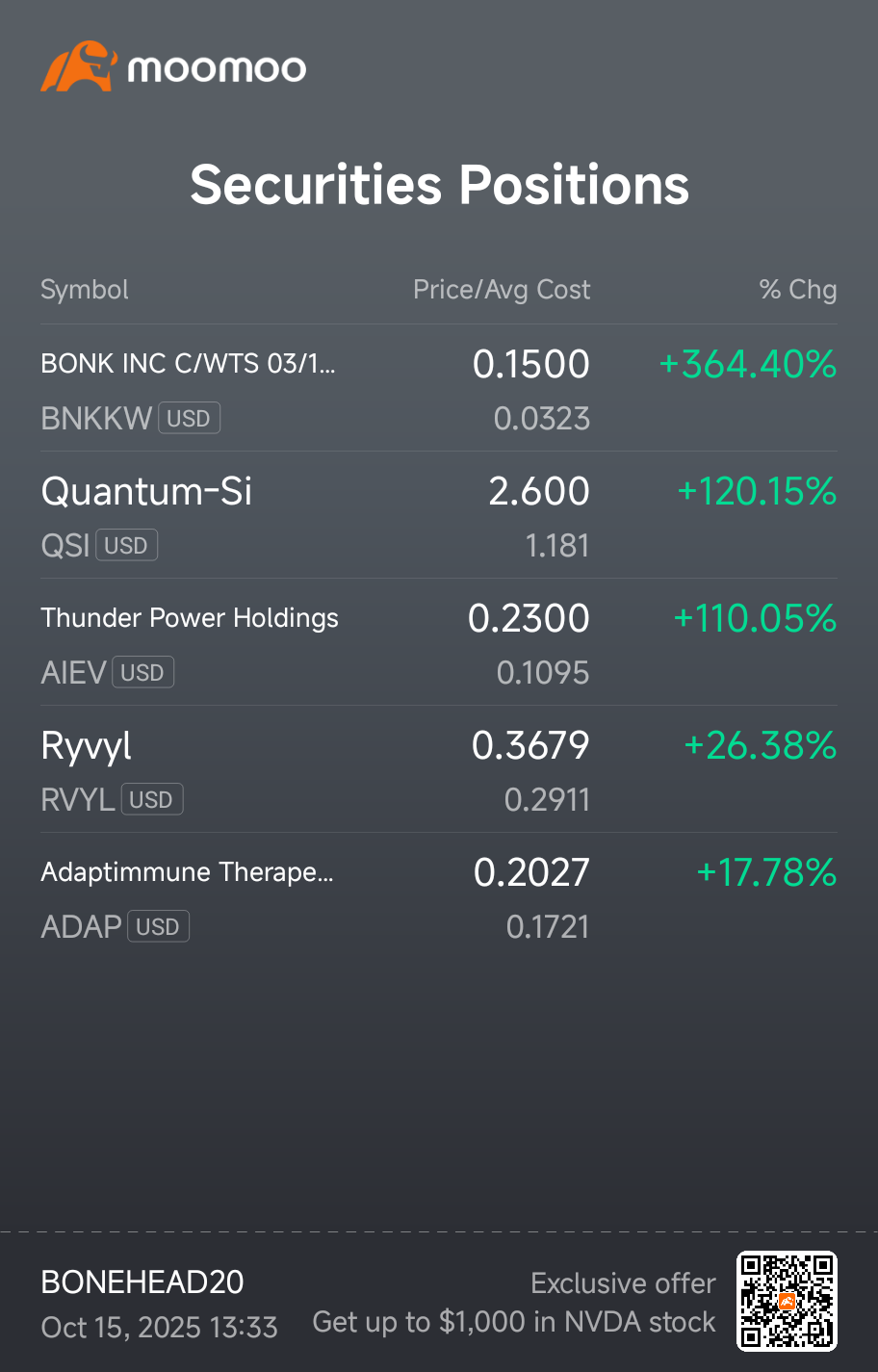
Task: Click the moomoo wordmark text
Action: coord(217,68)
